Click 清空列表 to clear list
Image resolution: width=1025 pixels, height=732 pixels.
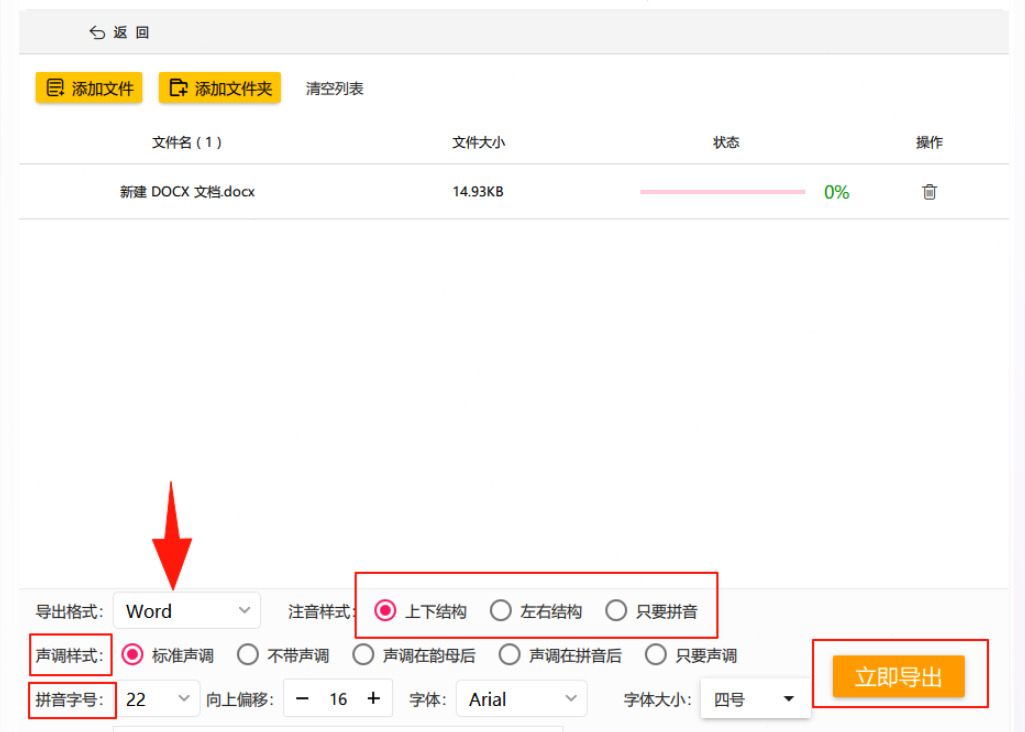pyautogui.click(x=335, y=88)
